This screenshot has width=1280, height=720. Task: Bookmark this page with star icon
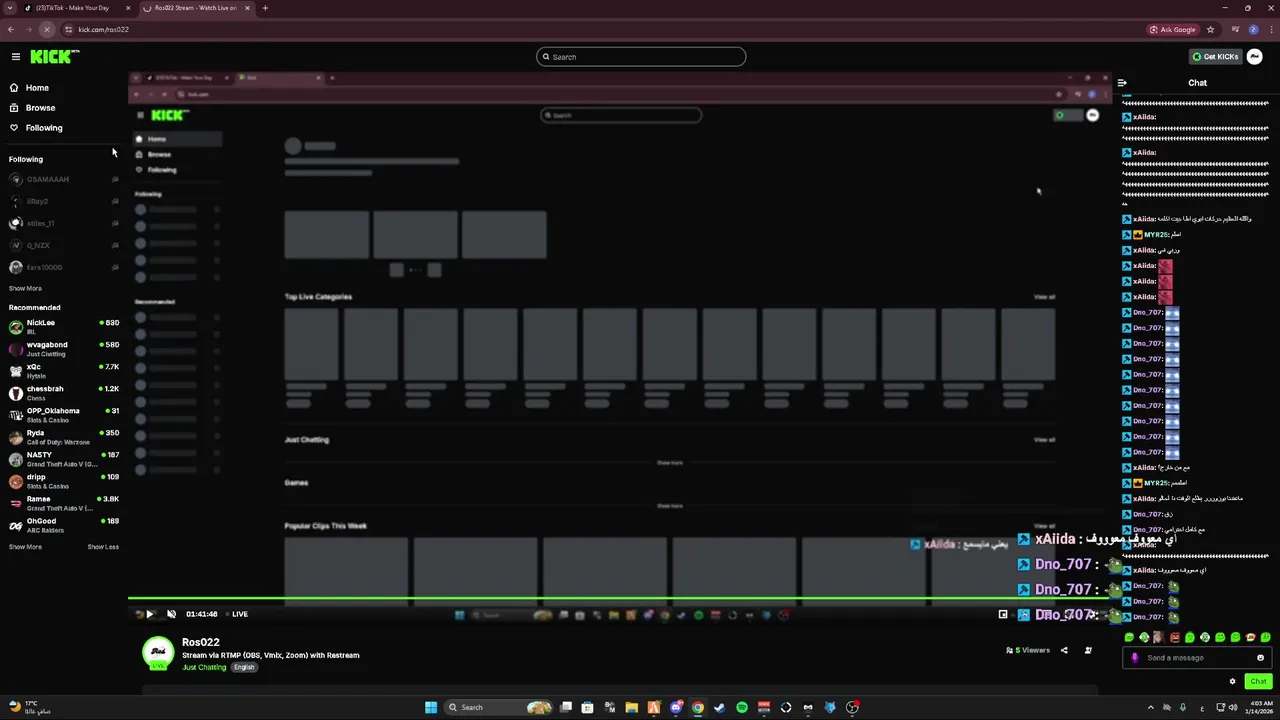tap(1210, 29)
